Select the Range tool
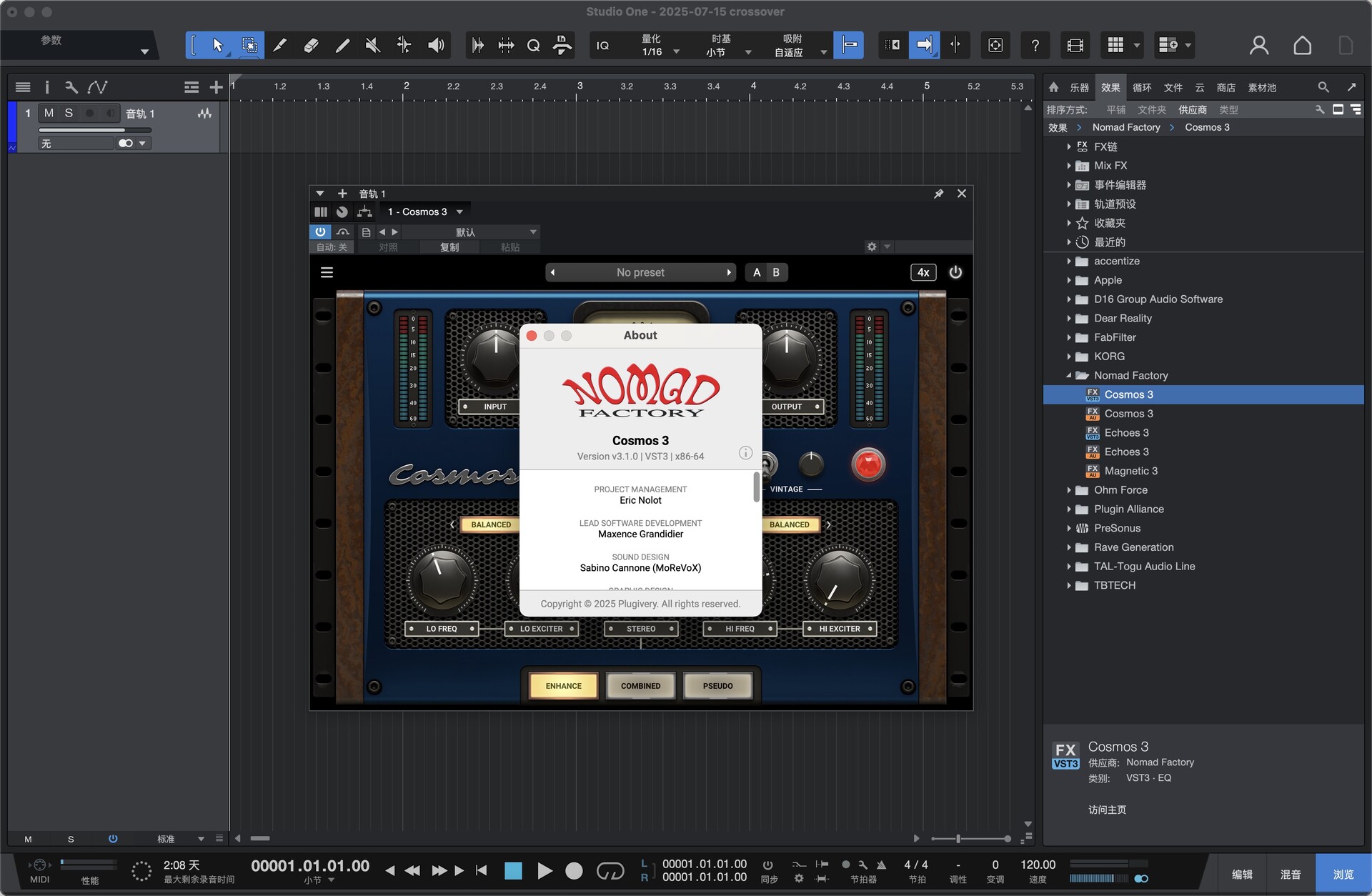Screen dimensions: 1372x896 (249, 46)
